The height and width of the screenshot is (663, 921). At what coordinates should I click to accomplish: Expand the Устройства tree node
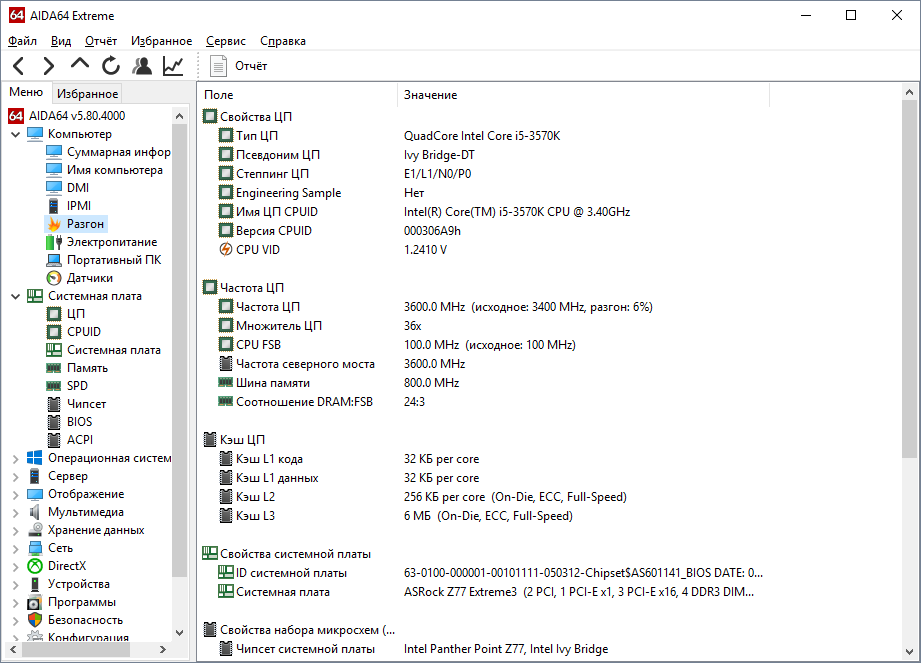[16, 585]
